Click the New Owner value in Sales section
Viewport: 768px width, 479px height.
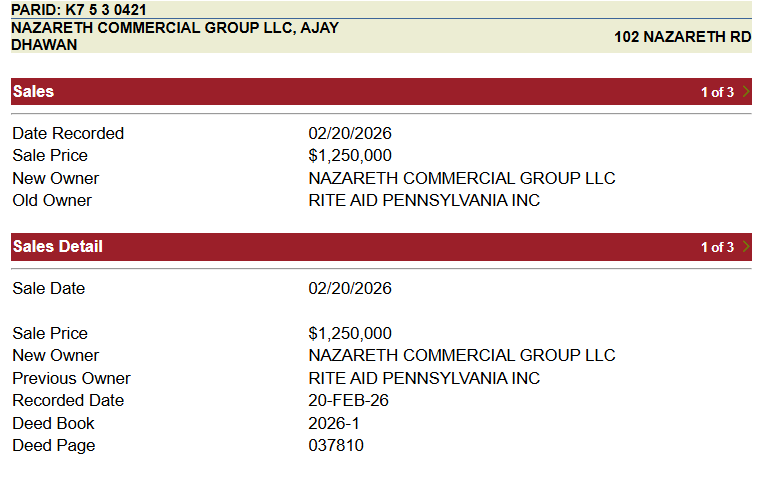(462, 179)
